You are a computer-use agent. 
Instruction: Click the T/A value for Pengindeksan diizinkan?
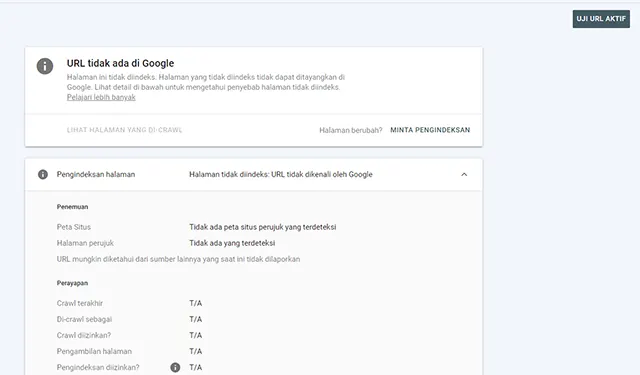(x=196, y=368)
